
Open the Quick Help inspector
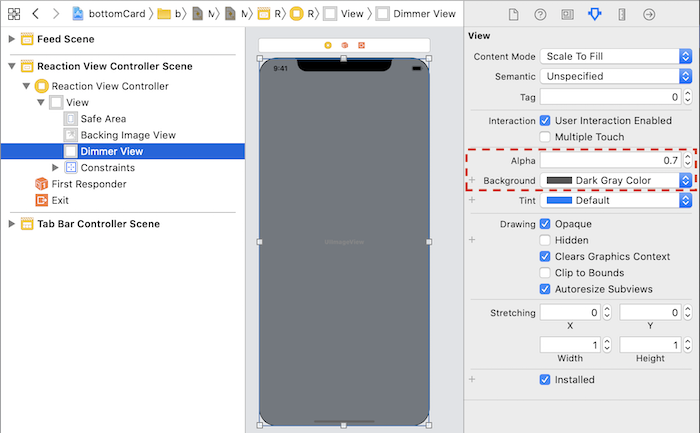coord(541,14)
